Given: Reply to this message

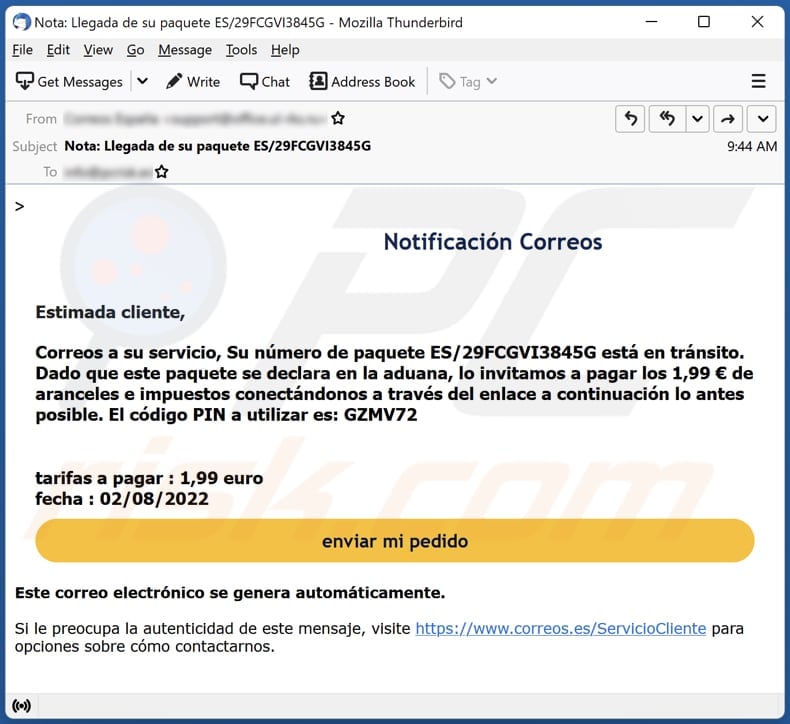Looking at the screenshot, I should pyautogui.click(x=630, y=119).
